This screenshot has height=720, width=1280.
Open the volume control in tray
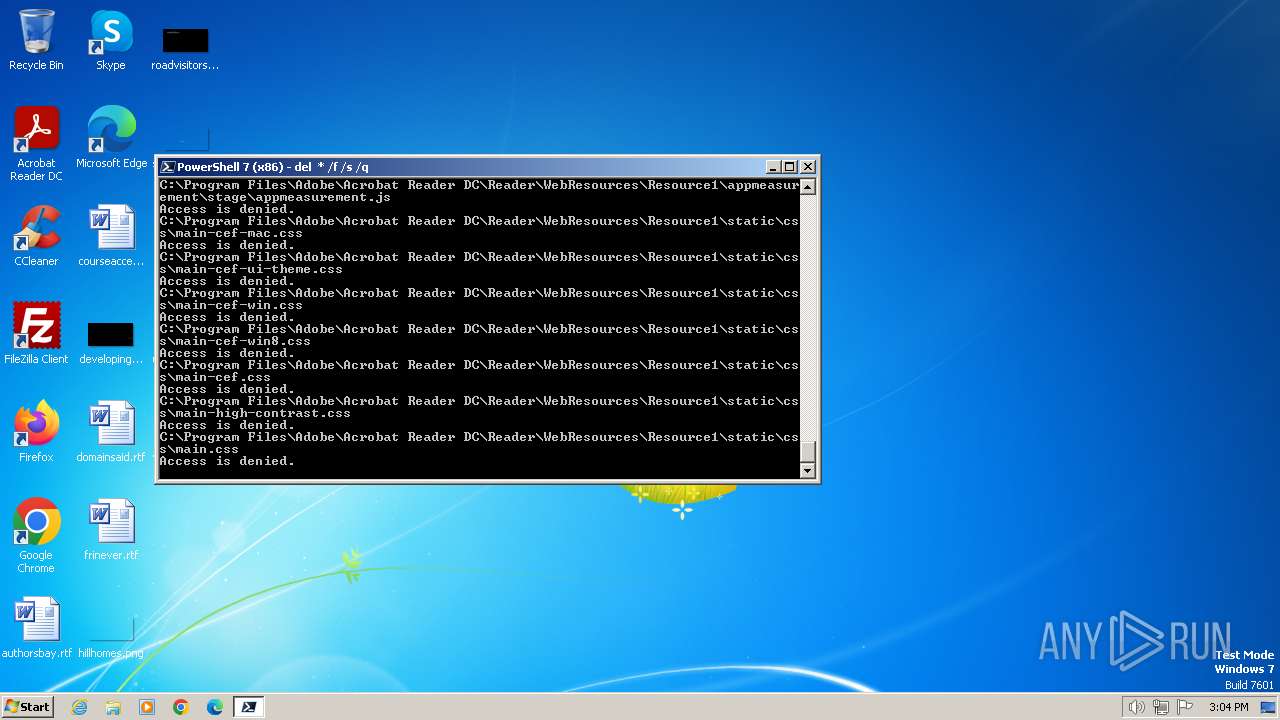click(x=1136, y=707)
